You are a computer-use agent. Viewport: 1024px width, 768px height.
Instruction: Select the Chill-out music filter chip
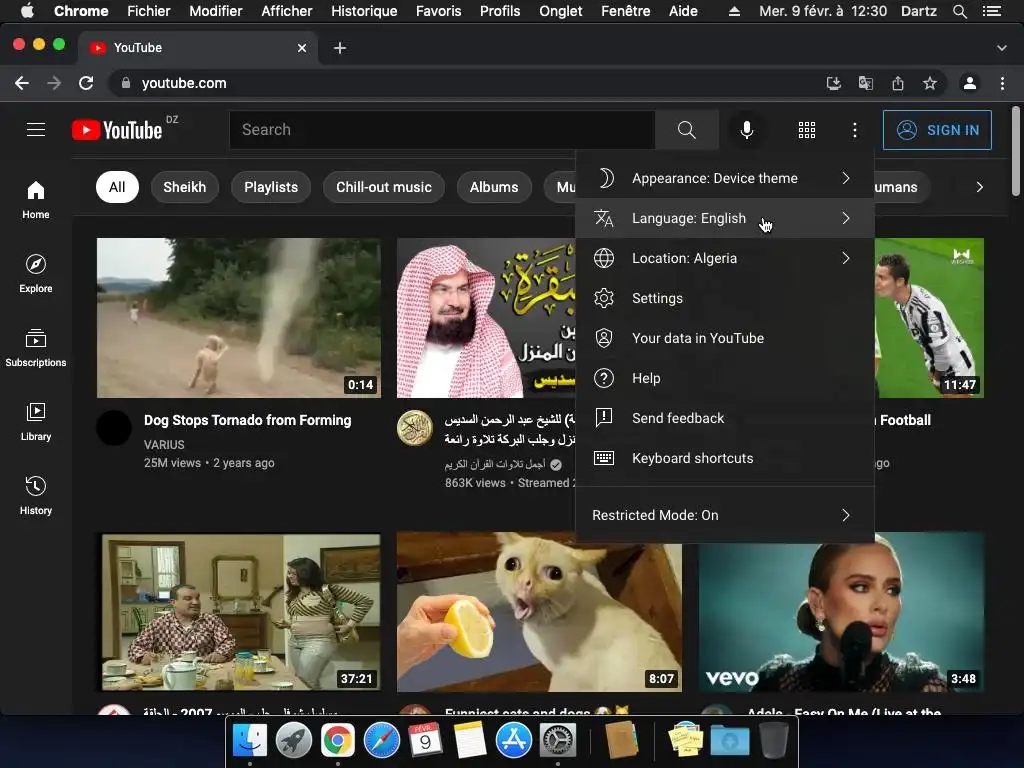tap(384, 187)
